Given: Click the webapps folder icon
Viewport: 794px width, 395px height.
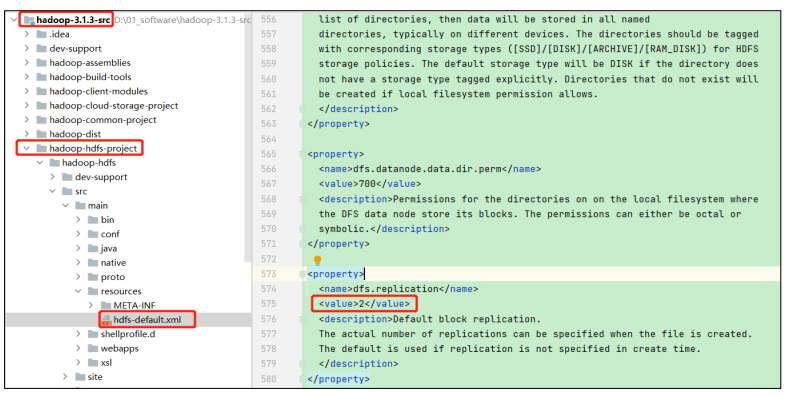Looking at the screenshot, I should click(x=93, y=348).
